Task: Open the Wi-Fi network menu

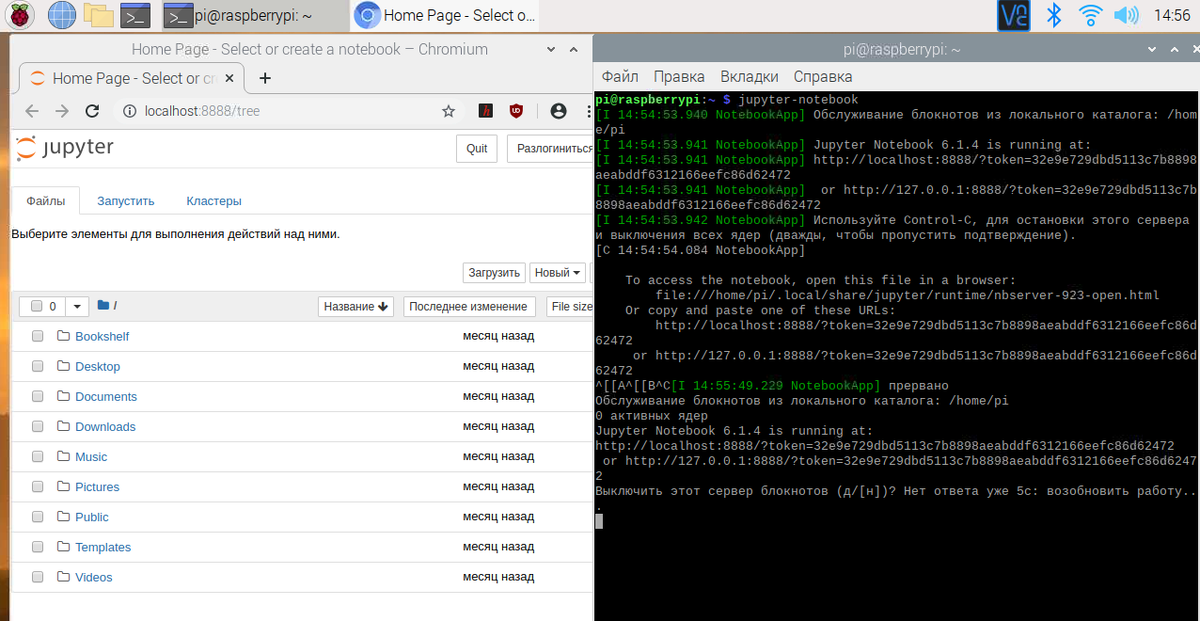Action: [x=1090, y=15]
